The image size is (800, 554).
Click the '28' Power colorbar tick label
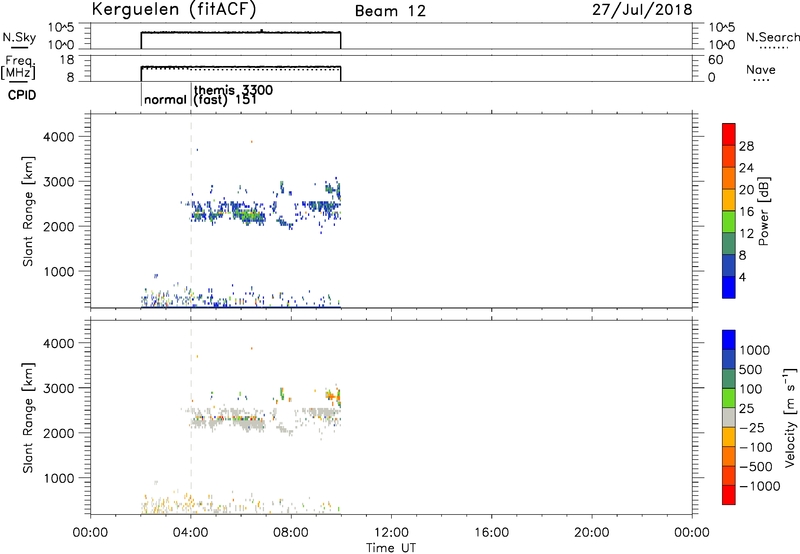click(x=746, y=146)
